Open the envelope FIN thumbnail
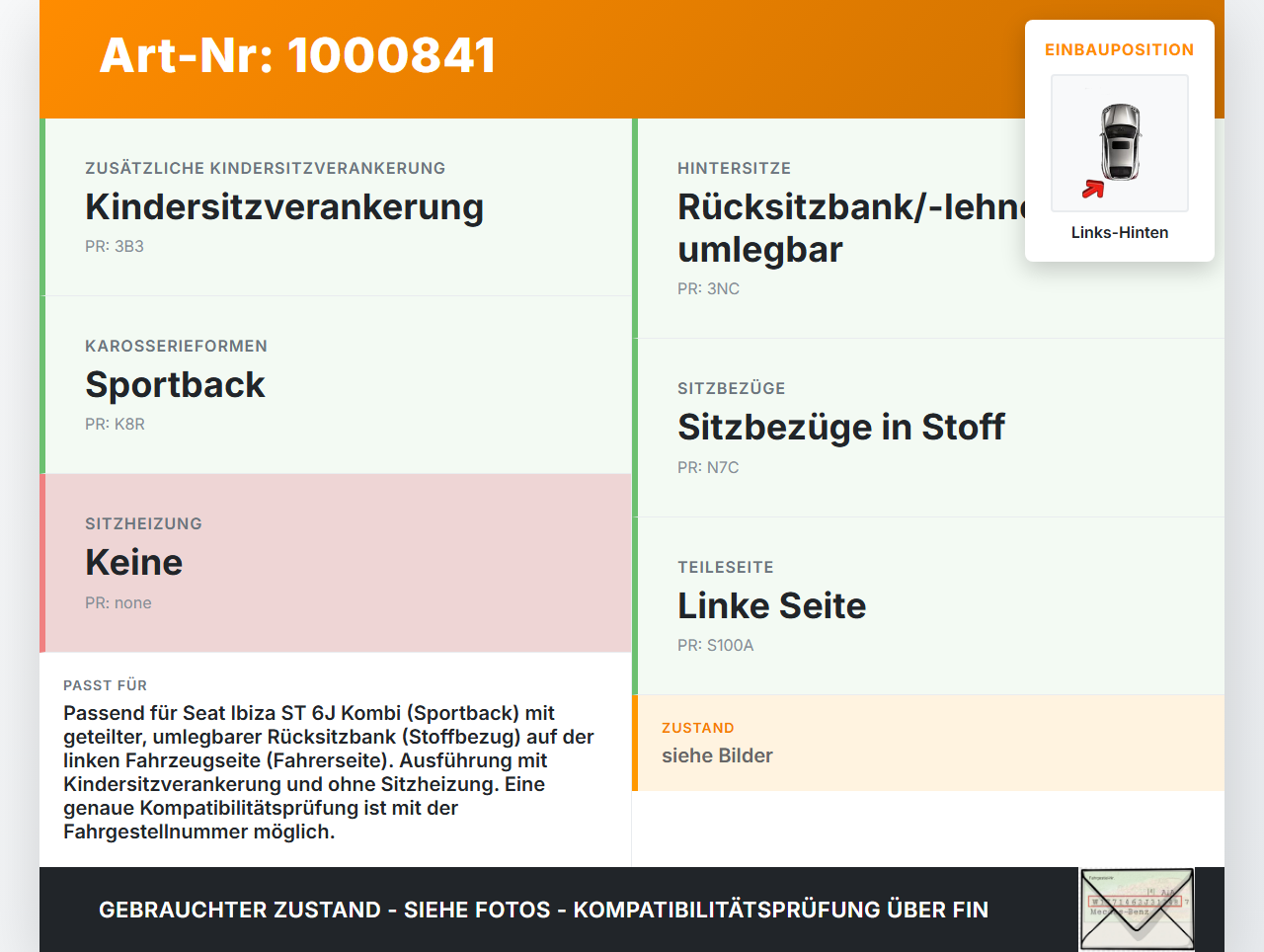1264x952 pixels. pos(1138,910)
